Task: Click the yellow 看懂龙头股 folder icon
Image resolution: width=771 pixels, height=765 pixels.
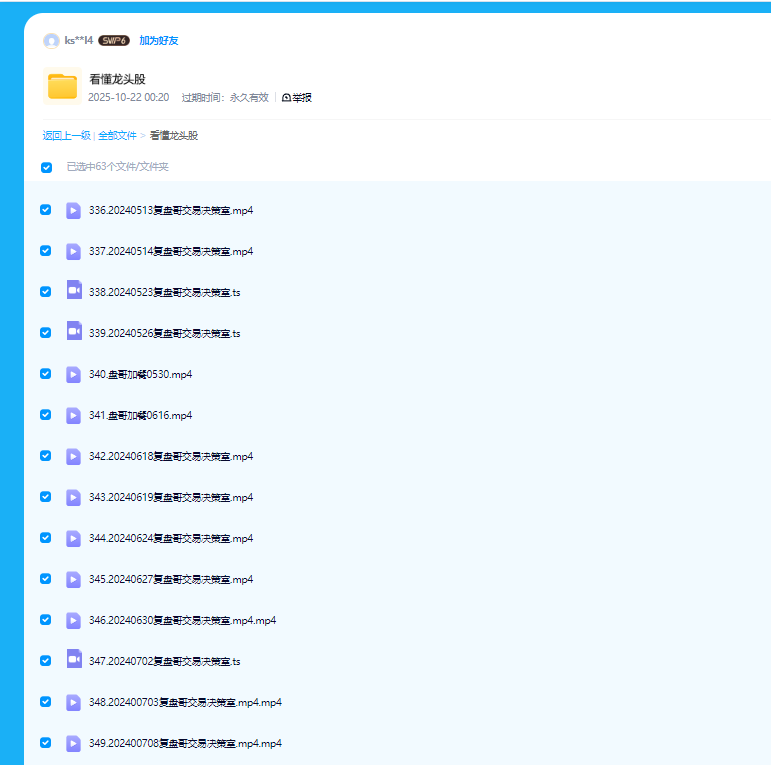Action: click(x=62, y=86)
